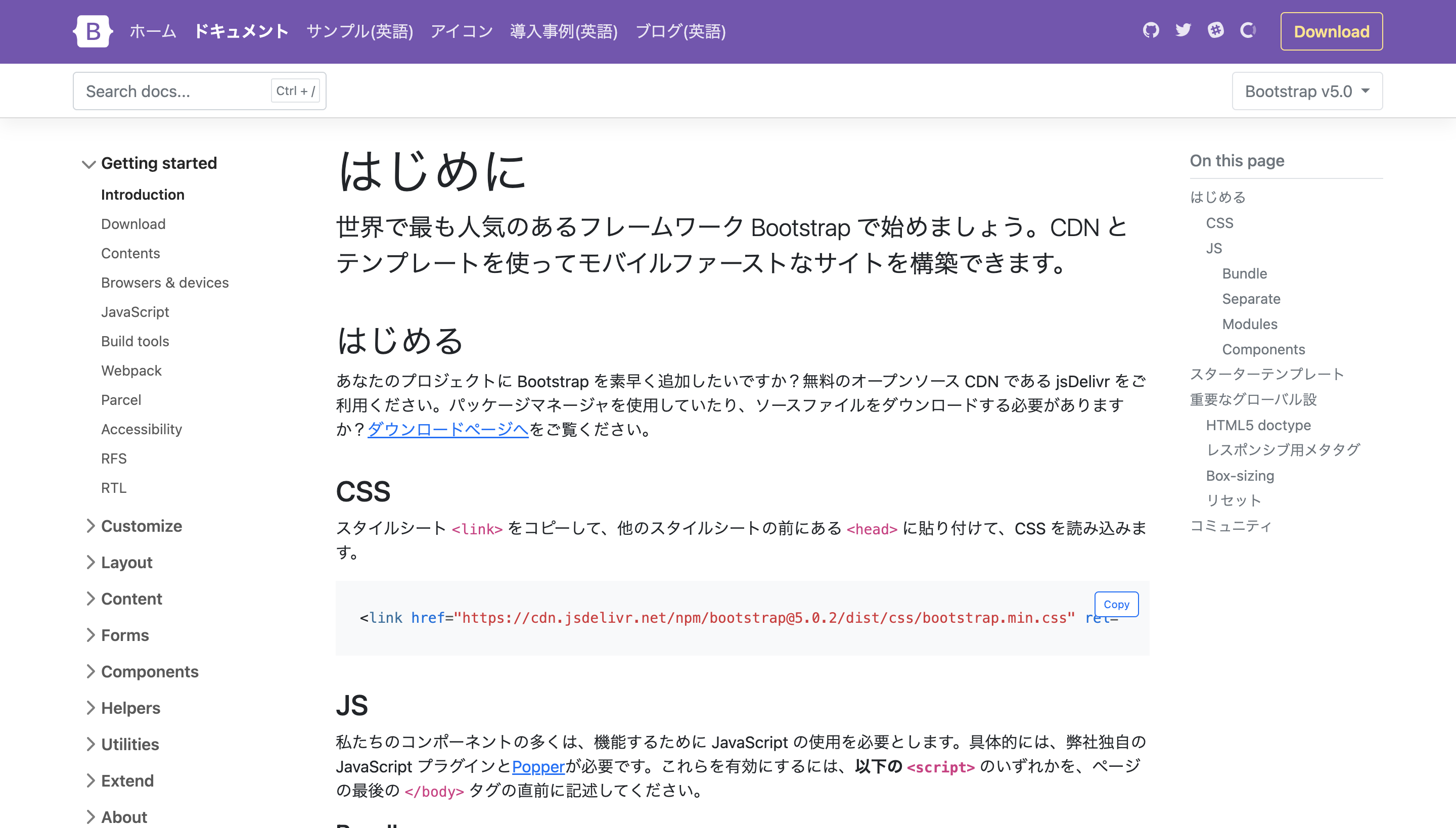Jump to コミュニティ in On this page

click(x=1231, y=526)
